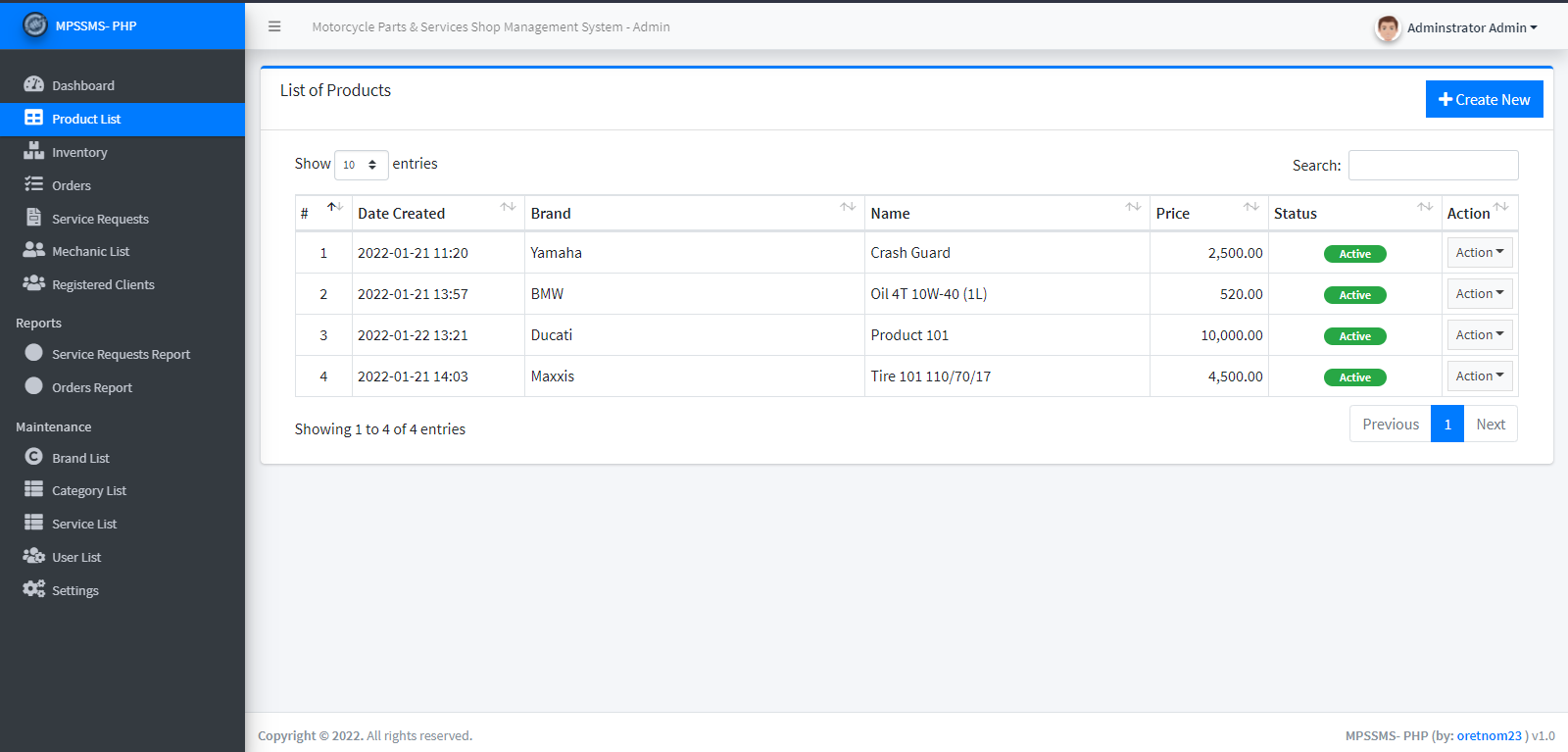Click the '10,000.00' price cell
Viewport: 1568px width, 752px height.
tap(1209, 335)
